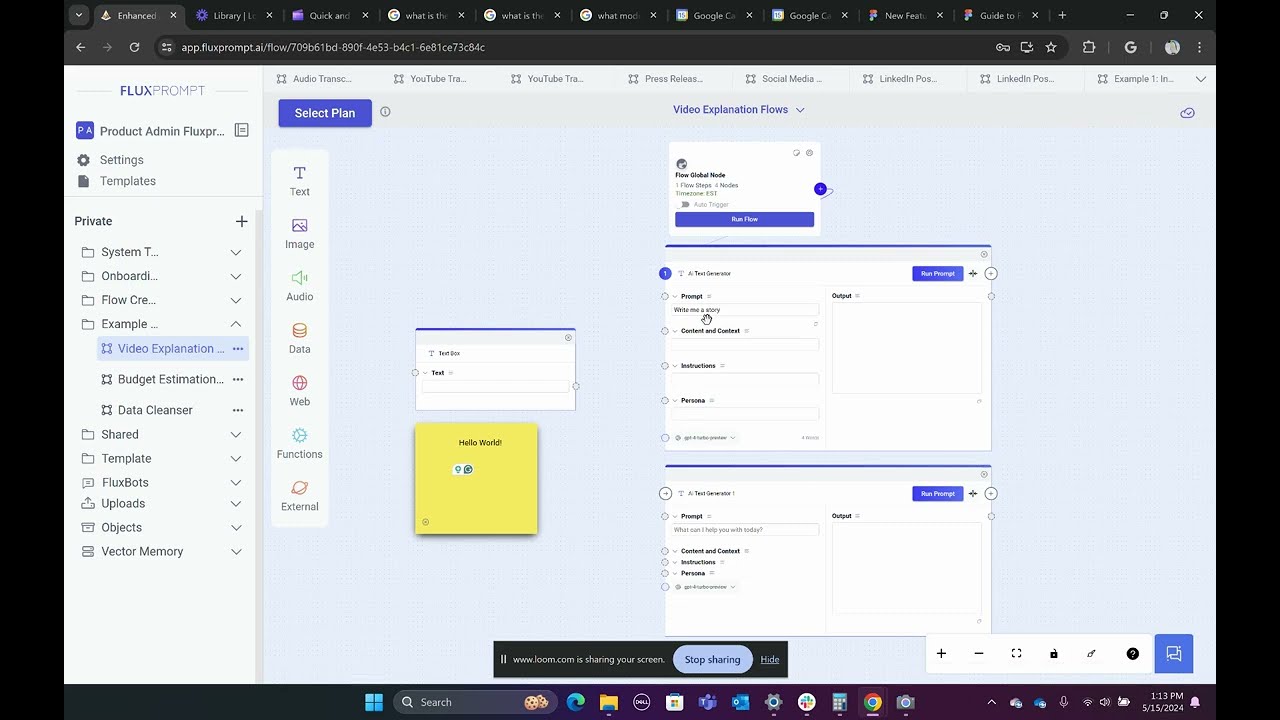Viewport: 1280px width, 720px height.
Task: Open Flow Global Node settings gear
Action: pos(809,153)
